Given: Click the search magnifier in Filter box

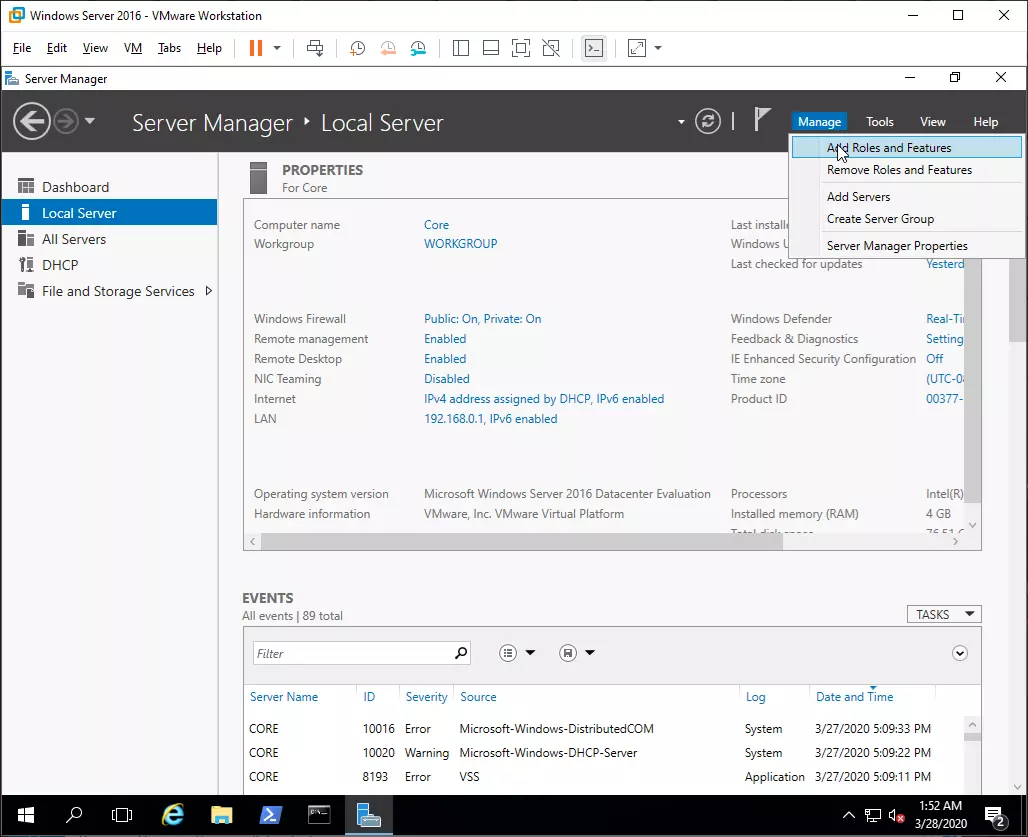Looking at the screenshot, I should point(460,653).
